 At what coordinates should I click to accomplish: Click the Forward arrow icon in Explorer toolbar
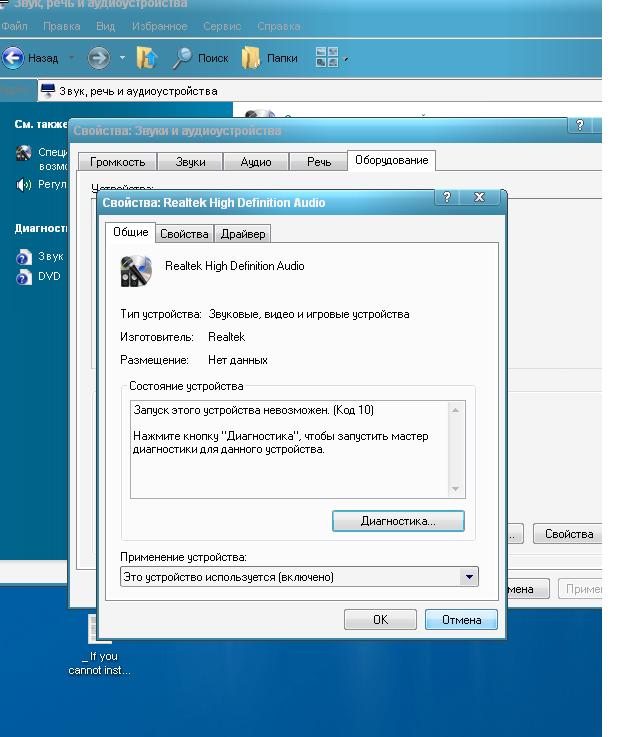(98, 58)
